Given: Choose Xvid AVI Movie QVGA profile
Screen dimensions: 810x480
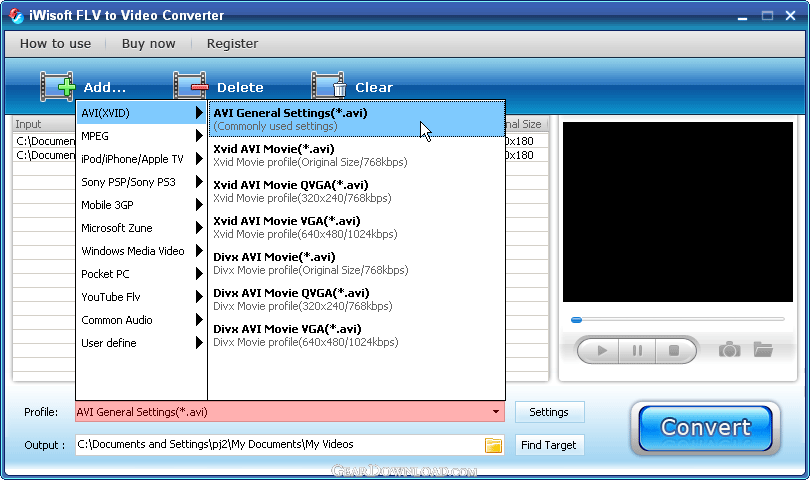Looking at the screenshot, I should [x=356, y=191].
